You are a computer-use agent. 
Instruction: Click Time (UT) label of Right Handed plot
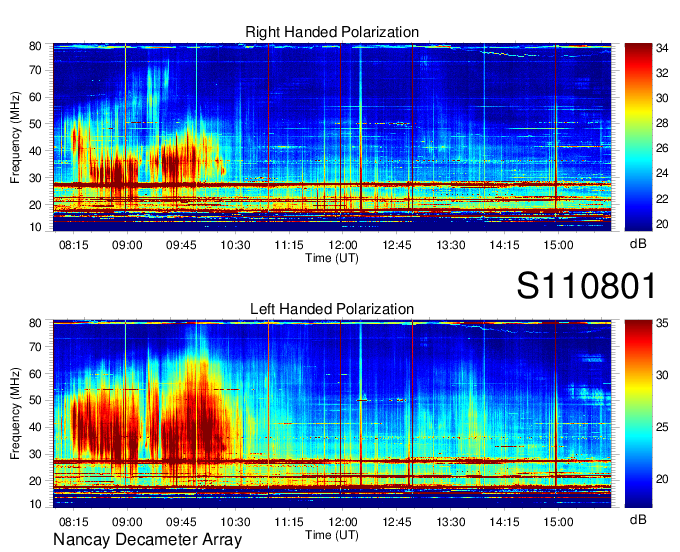[332, 258]
